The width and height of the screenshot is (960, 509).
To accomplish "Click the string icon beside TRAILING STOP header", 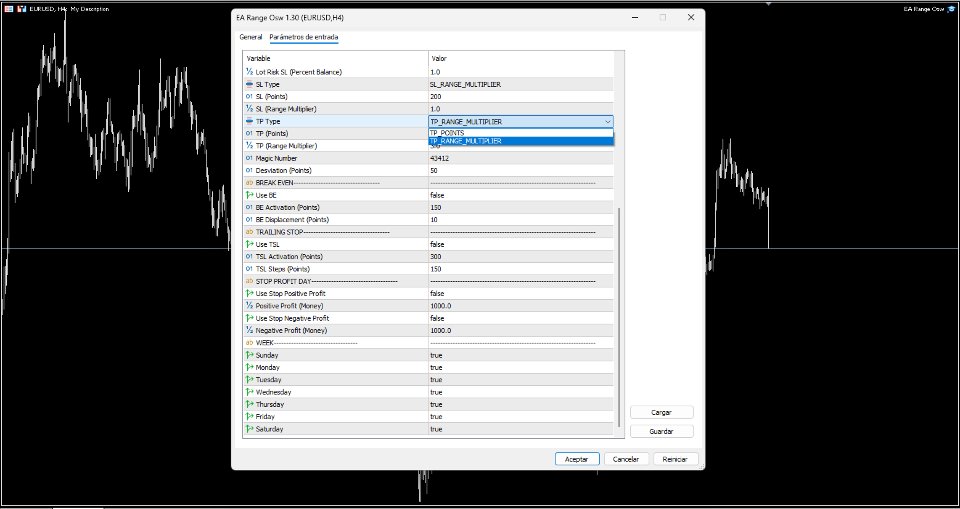I will (249, 232).
